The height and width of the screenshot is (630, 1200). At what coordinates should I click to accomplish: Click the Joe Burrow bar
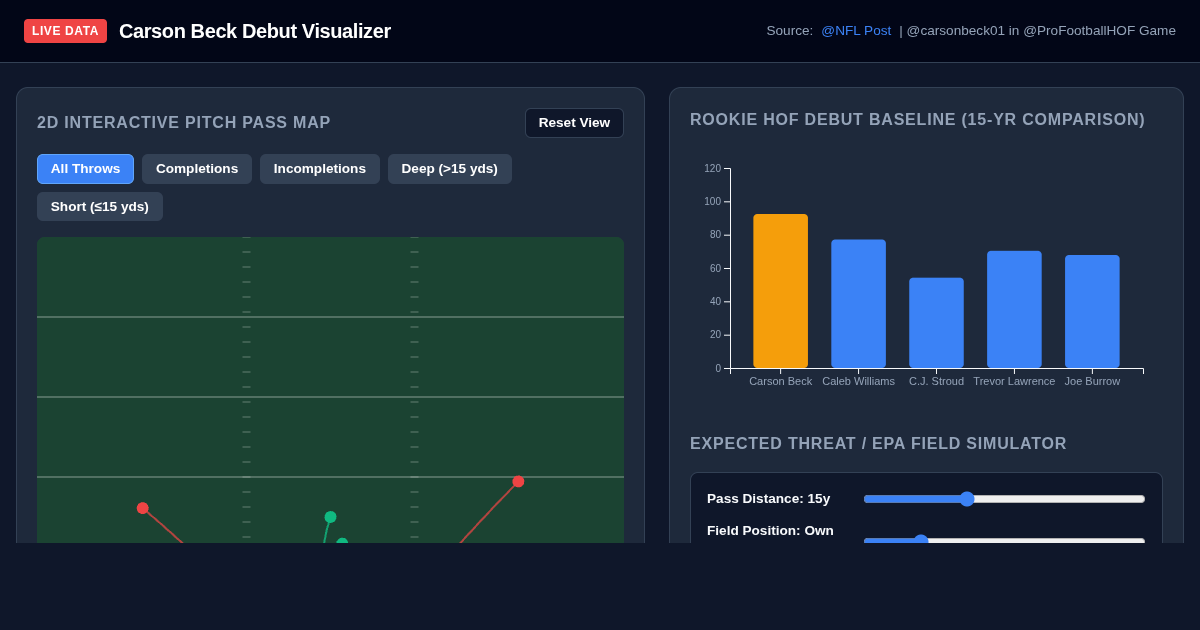(x=1092, y=312)
